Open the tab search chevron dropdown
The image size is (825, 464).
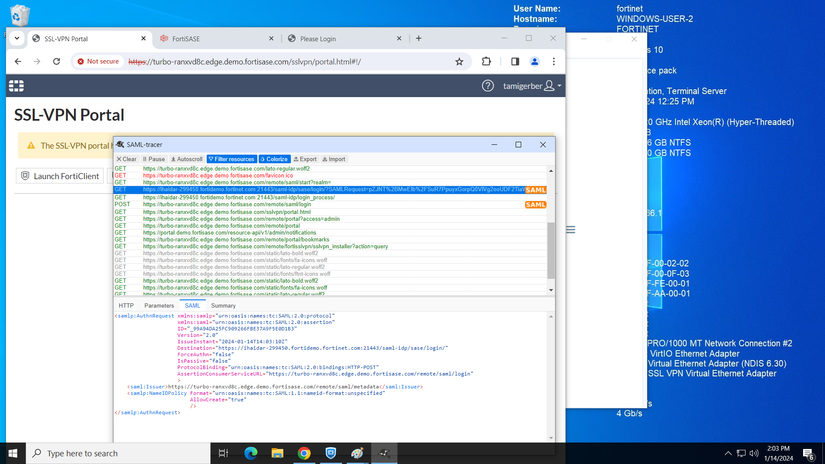tap(17, 38)
